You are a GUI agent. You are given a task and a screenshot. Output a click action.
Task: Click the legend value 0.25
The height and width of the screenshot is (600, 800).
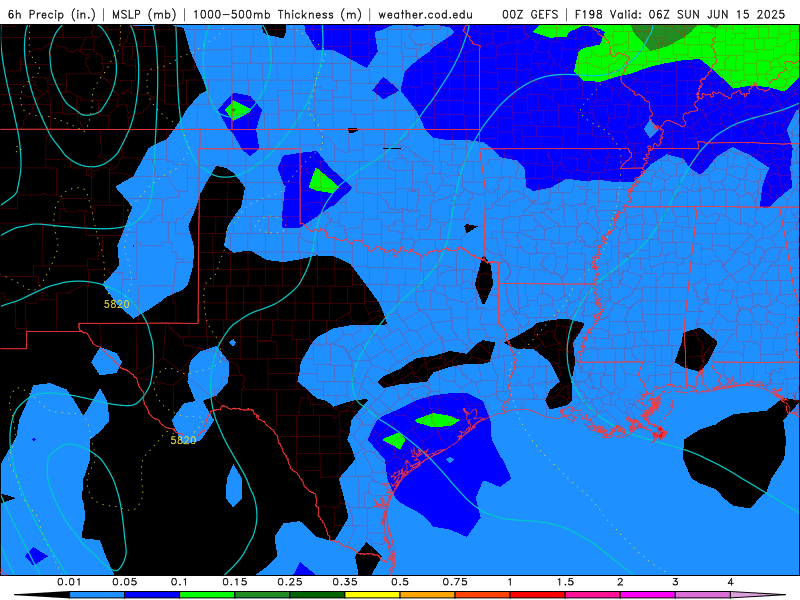290,582
